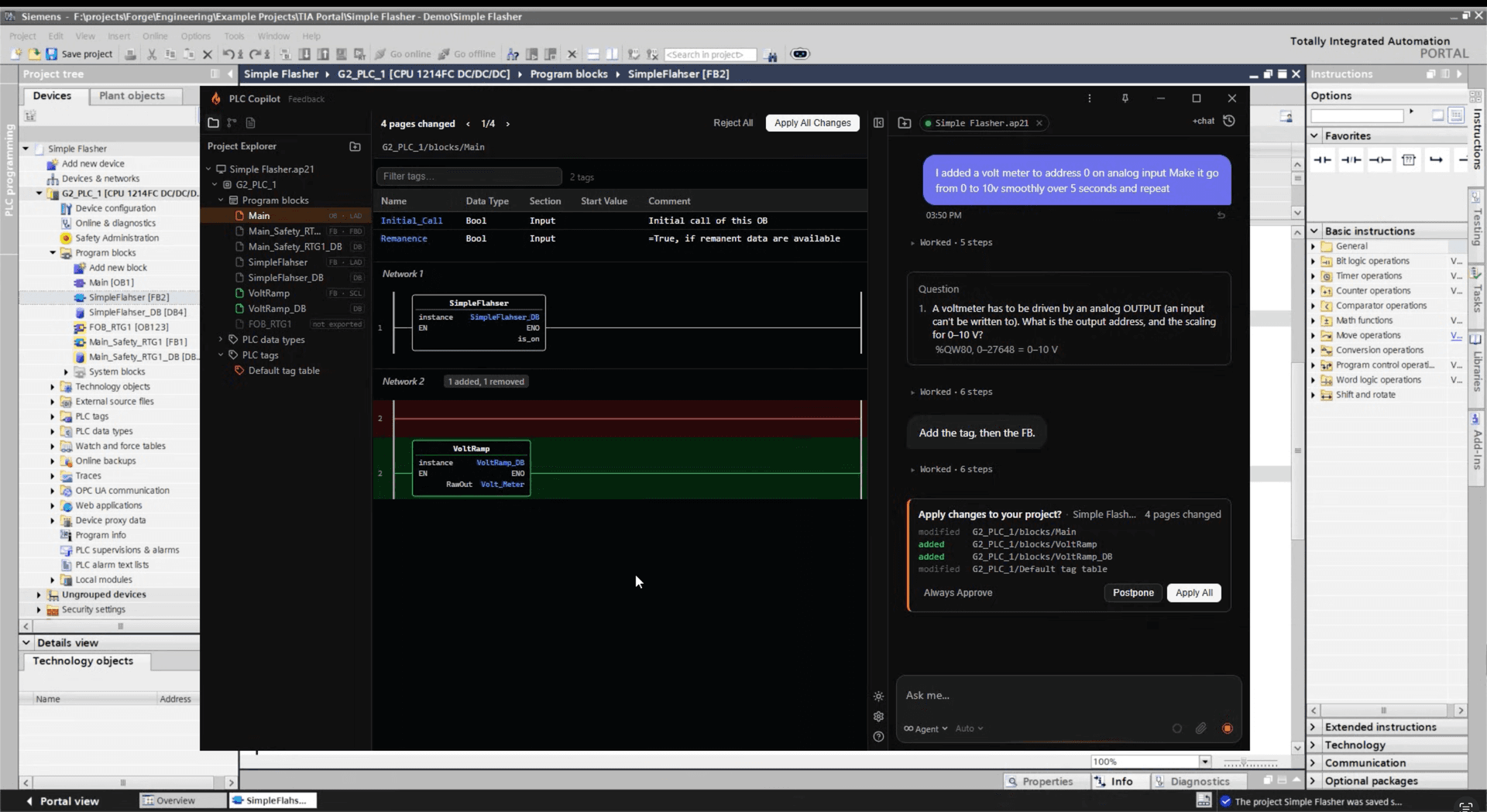Screen dimensions: 1487x812
Task: Click the add-project folder icon in chat header
Action: tap(904, 122)
